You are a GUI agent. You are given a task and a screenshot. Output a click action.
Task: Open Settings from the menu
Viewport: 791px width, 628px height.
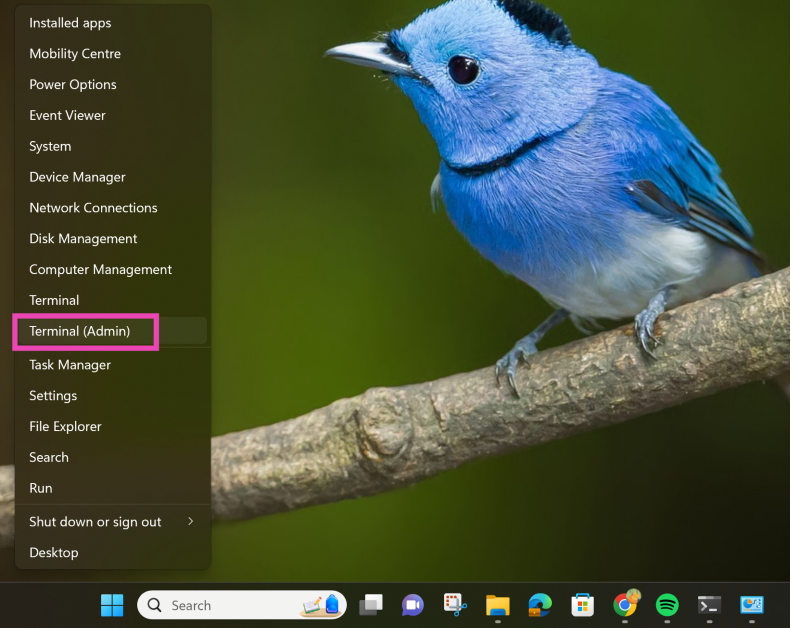113,395
